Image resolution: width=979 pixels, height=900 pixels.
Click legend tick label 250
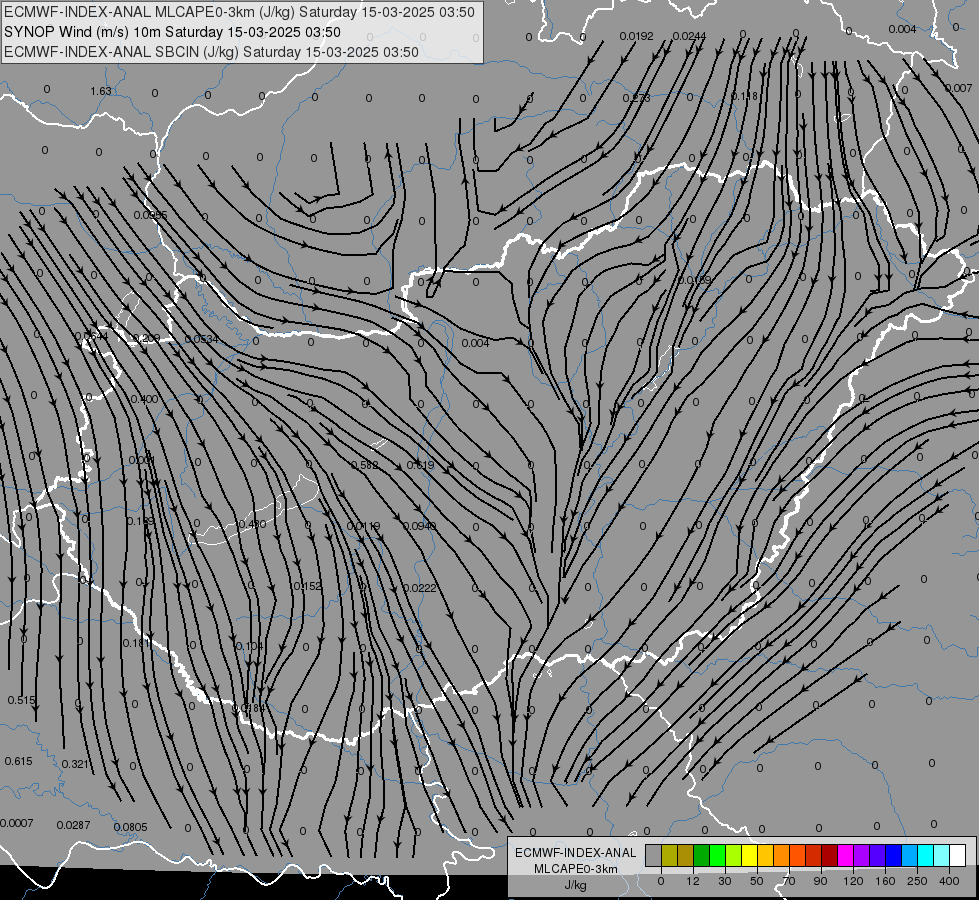tap(917, 881)
